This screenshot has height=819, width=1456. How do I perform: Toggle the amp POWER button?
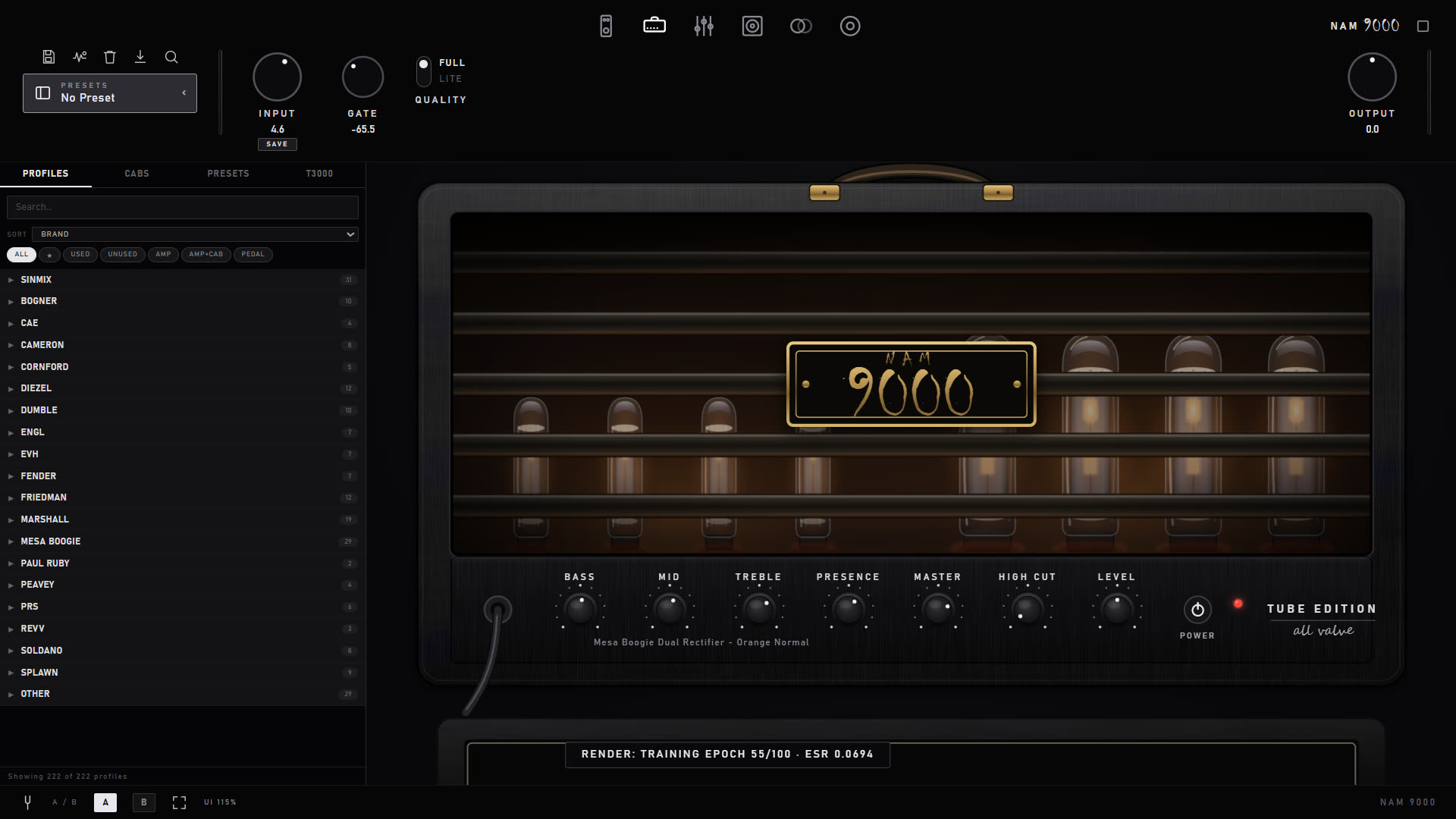(1197, 610)
